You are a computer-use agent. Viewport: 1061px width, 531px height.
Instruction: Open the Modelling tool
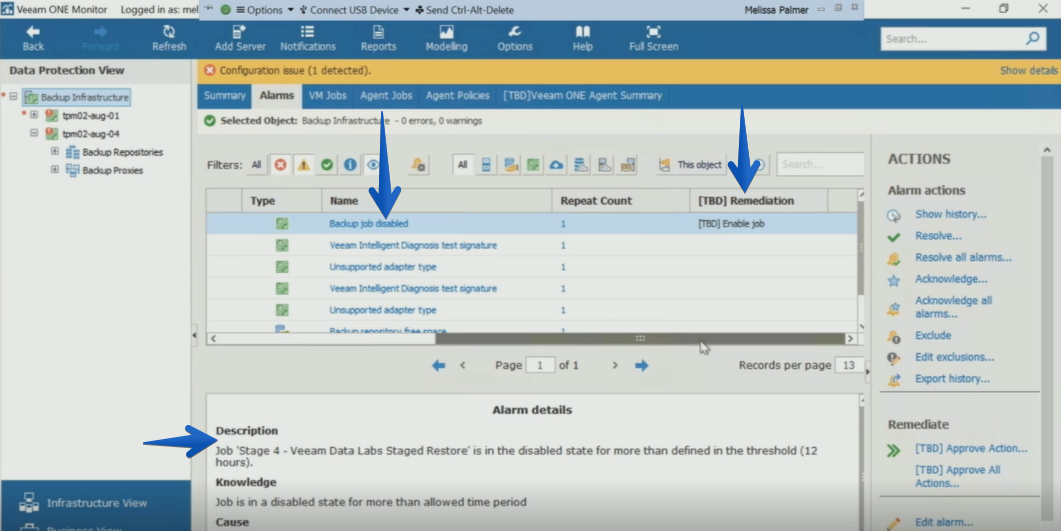(x=447, y=39)
